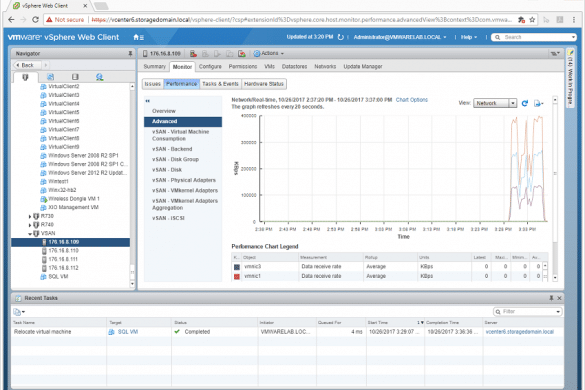585x390 pixels.
Task: Open the View Network dropdown
Action: (x=495, y=103)
